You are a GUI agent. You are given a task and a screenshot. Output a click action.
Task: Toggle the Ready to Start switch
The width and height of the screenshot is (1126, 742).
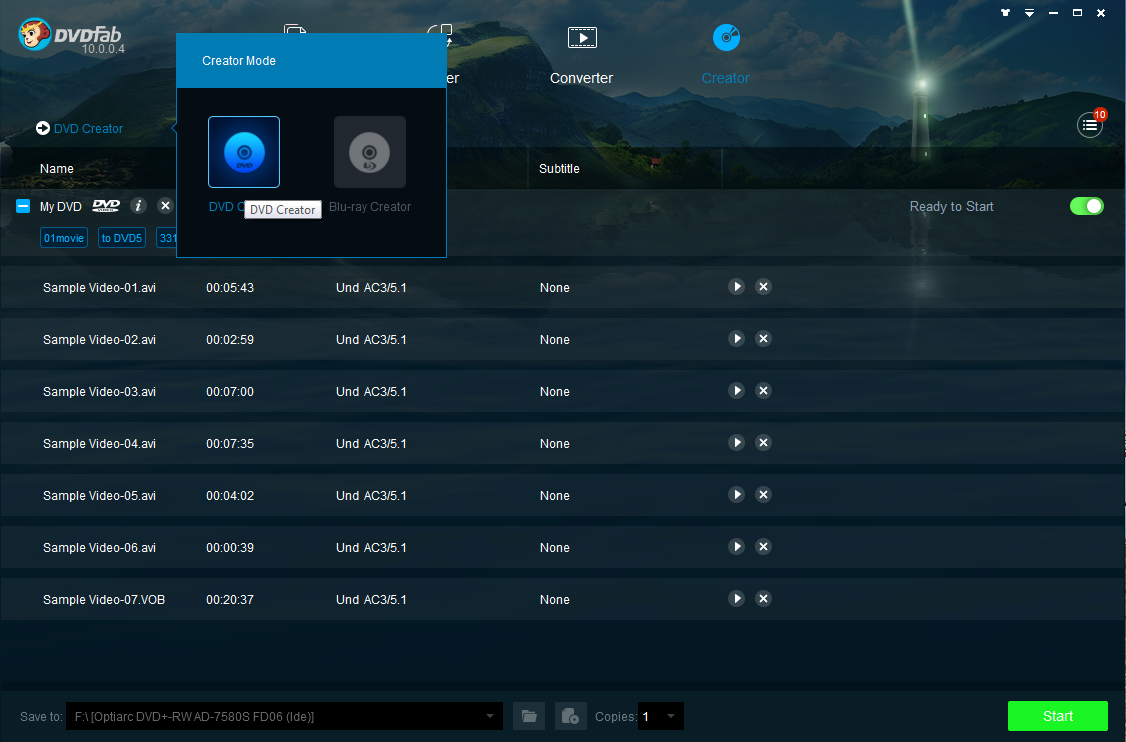pos(1086,206)
